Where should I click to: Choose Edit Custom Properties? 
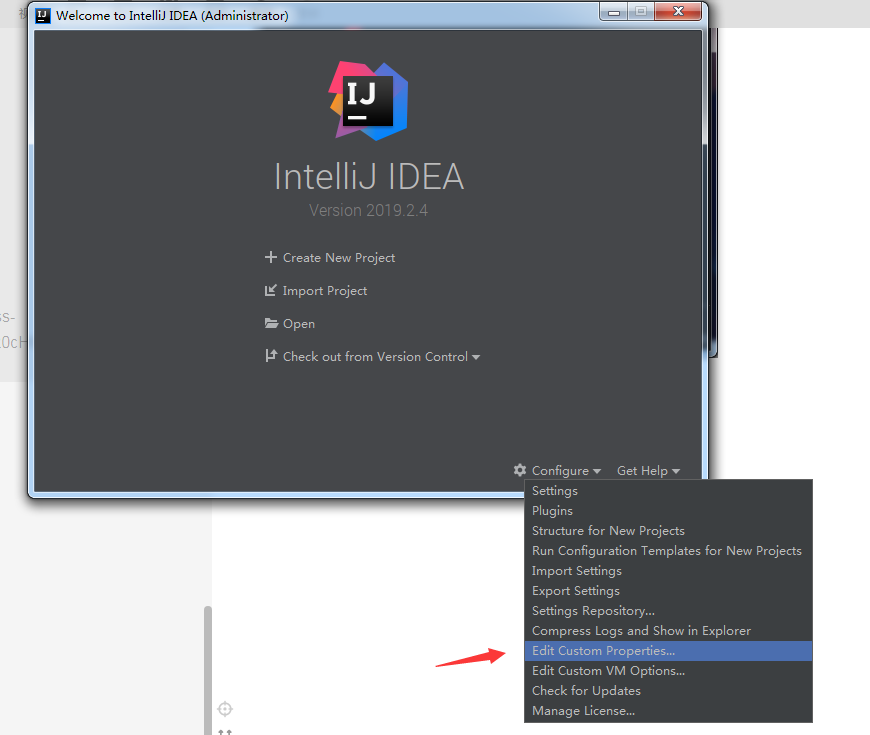pyautogui.click(x=603, y=650)
